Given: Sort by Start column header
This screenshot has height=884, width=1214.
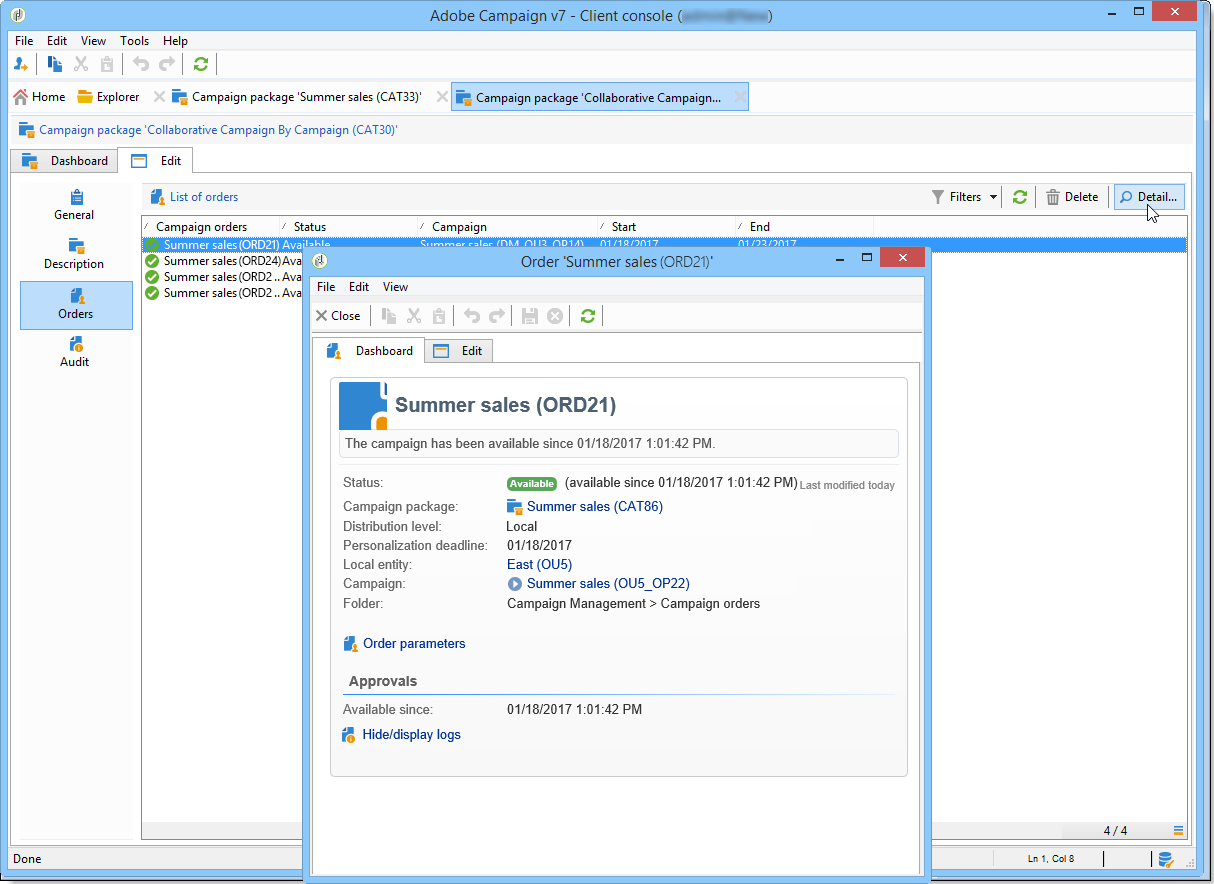Looking at the screenshot, I should tap(667, 227).
